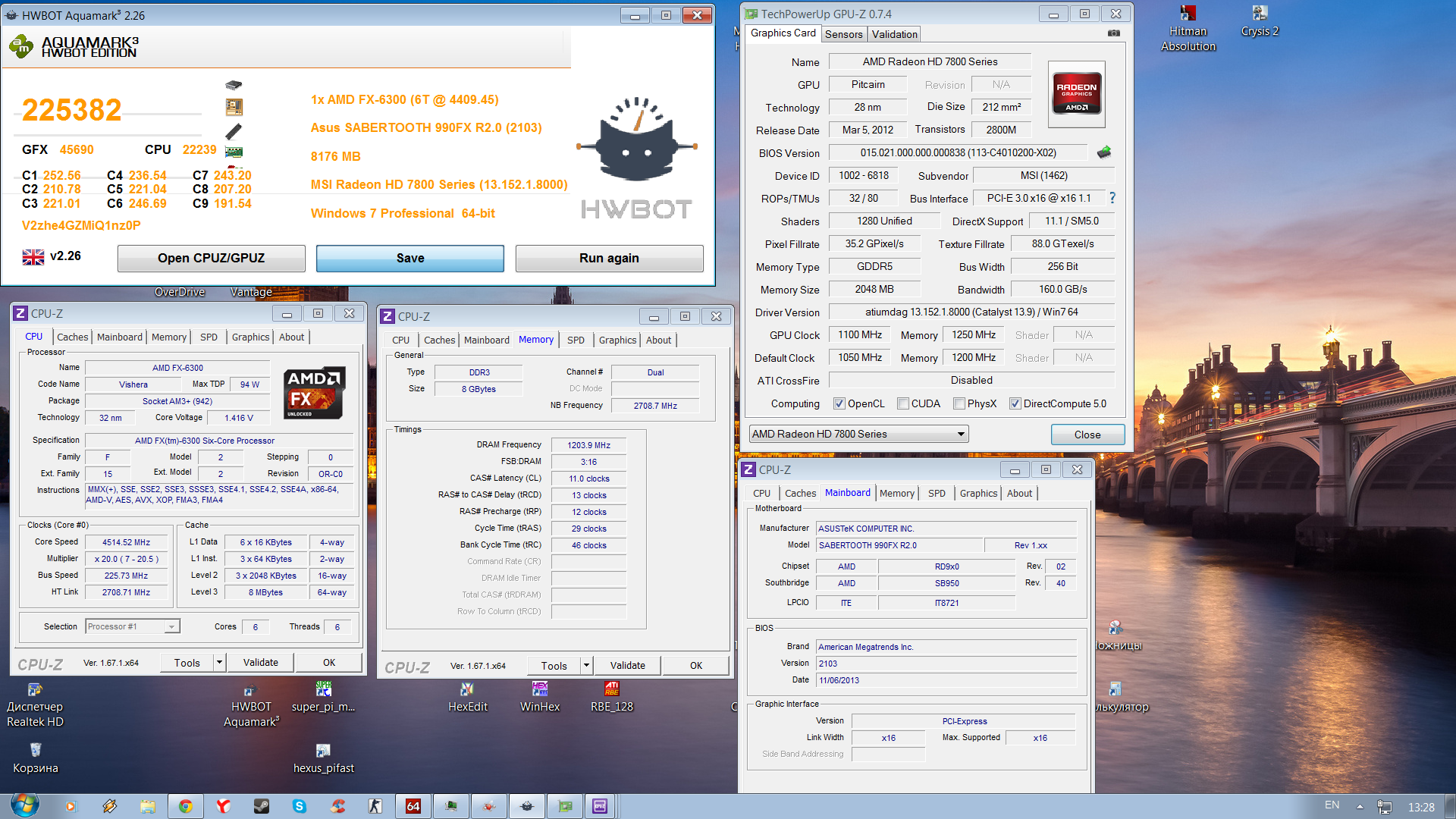1456x819 pixels.
Task: Open Mainboard tab in the CPU-Z Memory window
Action: (487, 340)
